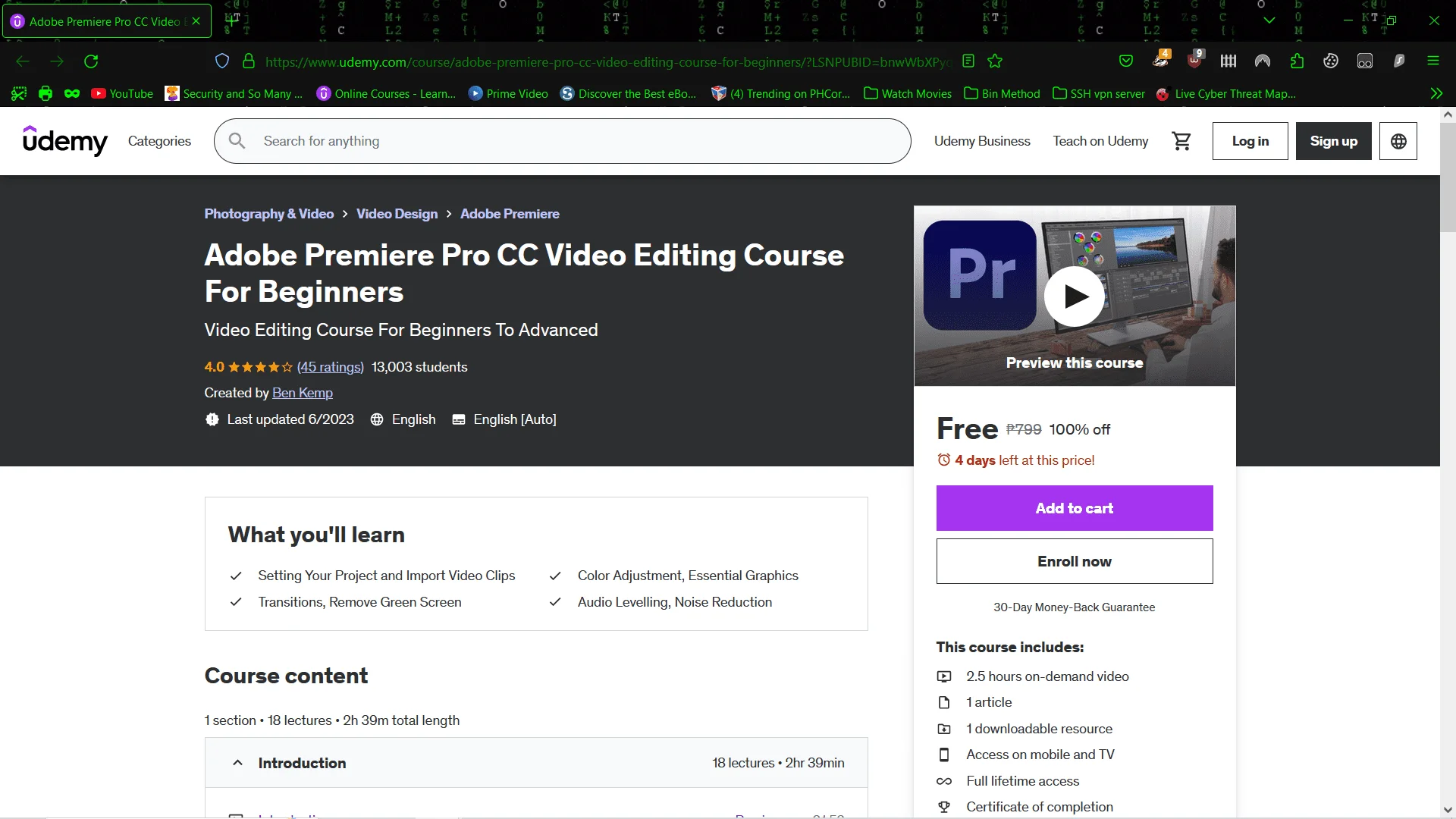
Task: Open the YouTube bookmark
Action: click(122, 94)
